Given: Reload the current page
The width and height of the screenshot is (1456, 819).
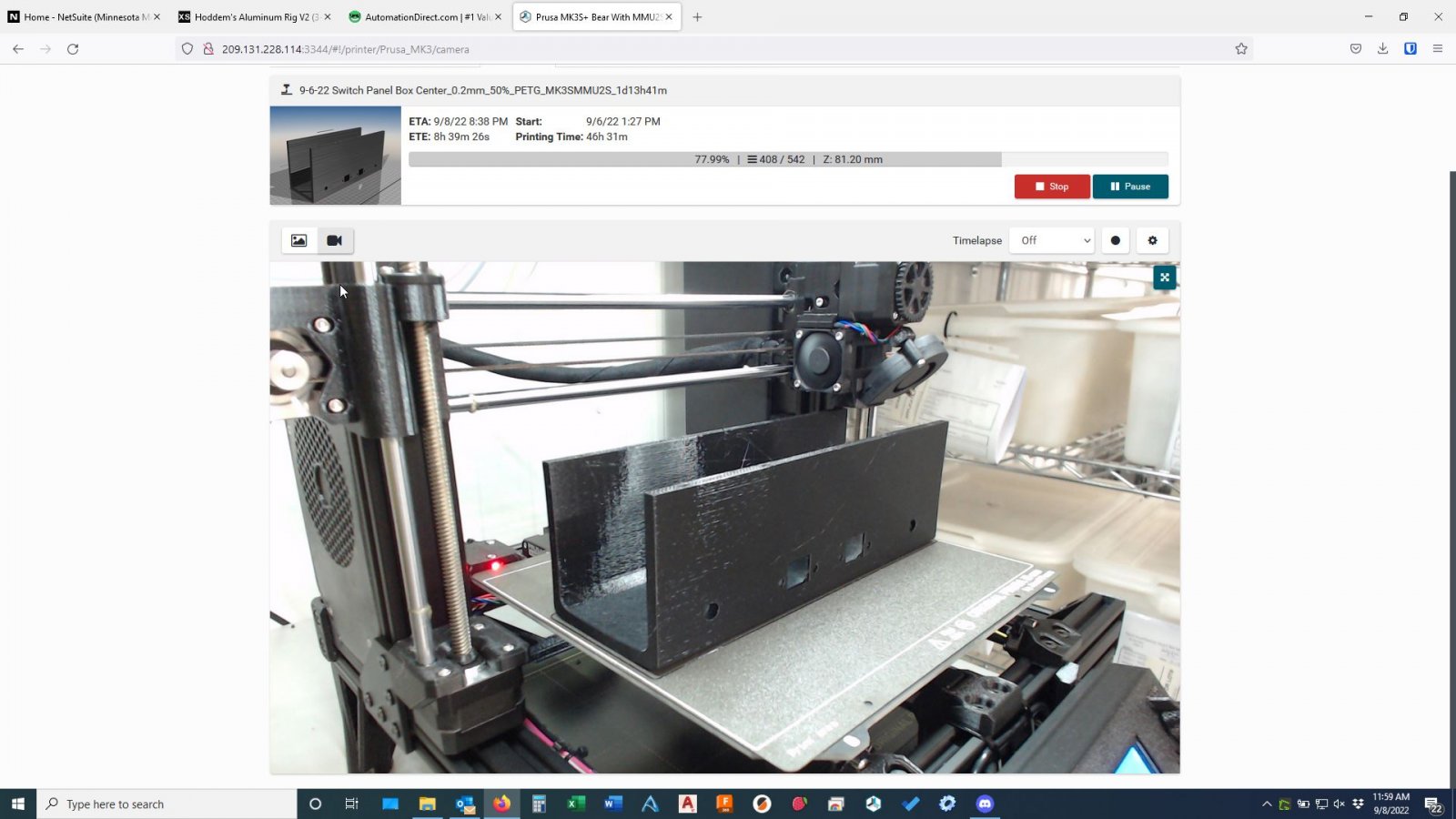Looking at the screenshot, I should click(x=73, y=49).
